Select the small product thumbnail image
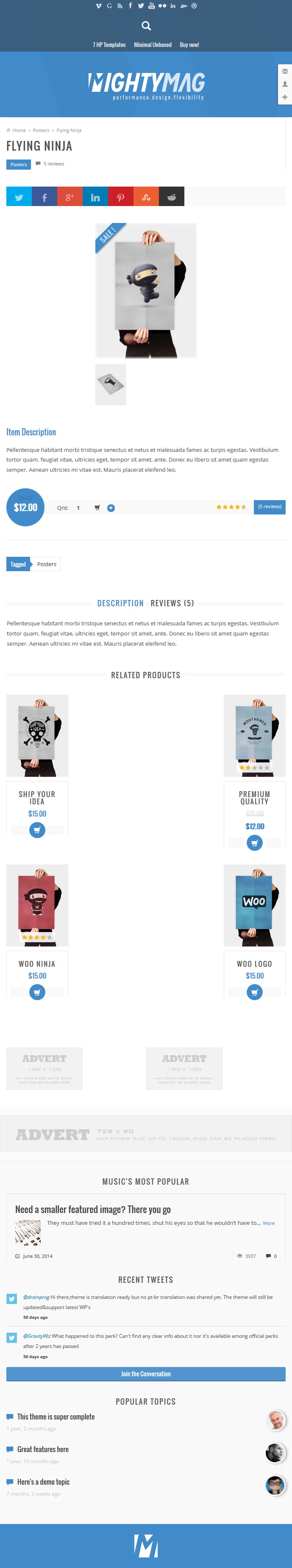Viewport: 292px width, 1568px height. [x=111, y=384]
